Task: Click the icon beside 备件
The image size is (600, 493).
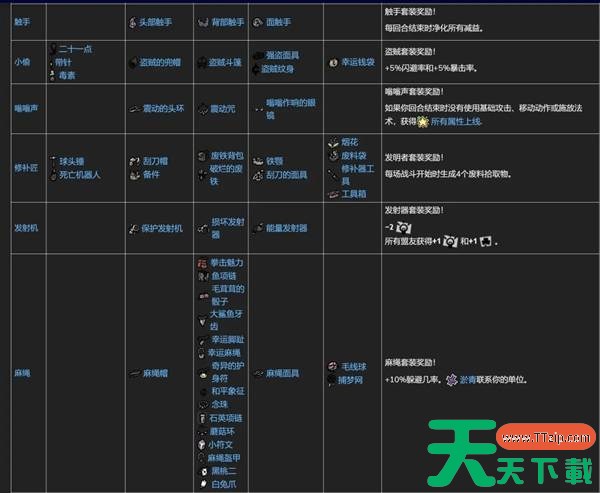Action: pos(135,175)
